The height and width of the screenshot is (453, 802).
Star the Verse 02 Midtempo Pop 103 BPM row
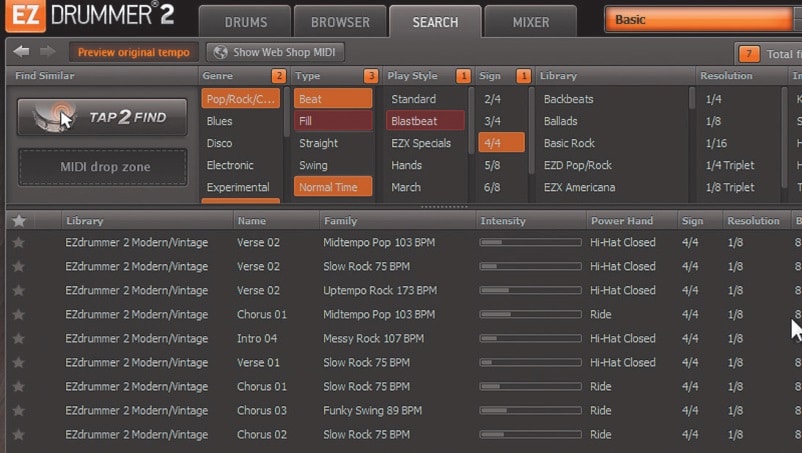(19, 242)
